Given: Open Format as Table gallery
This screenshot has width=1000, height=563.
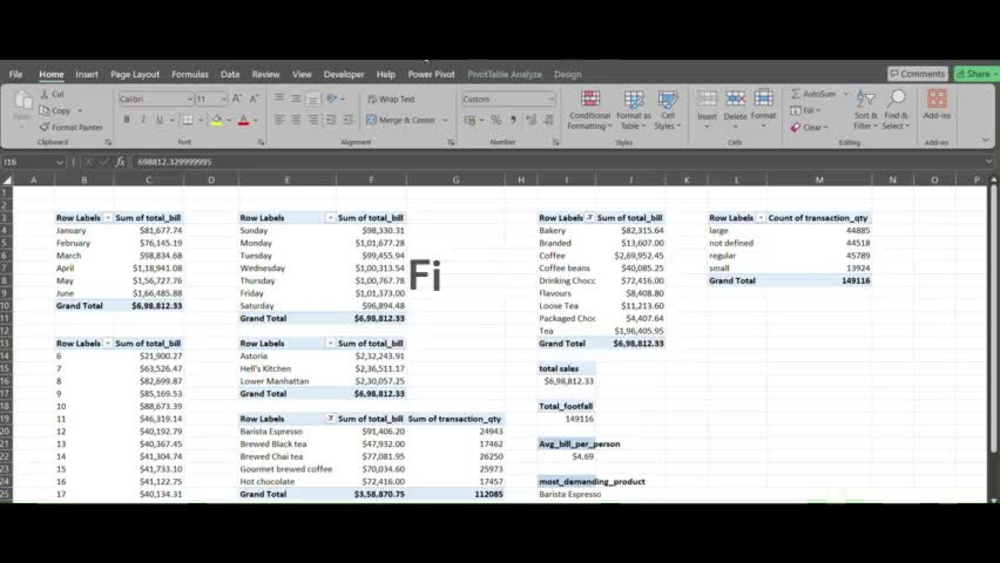Looking at the screenshot, I should (633, 110).
